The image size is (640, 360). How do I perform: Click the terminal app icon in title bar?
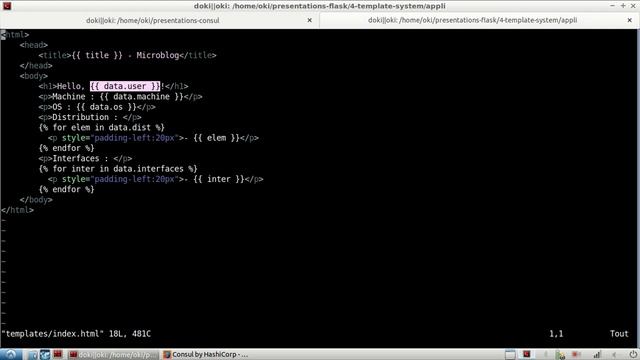[7, 6]
